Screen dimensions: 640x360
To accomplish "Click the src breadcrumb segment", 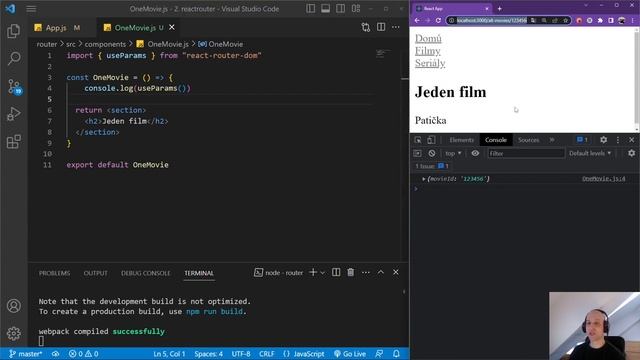I will tap(71, 44).
